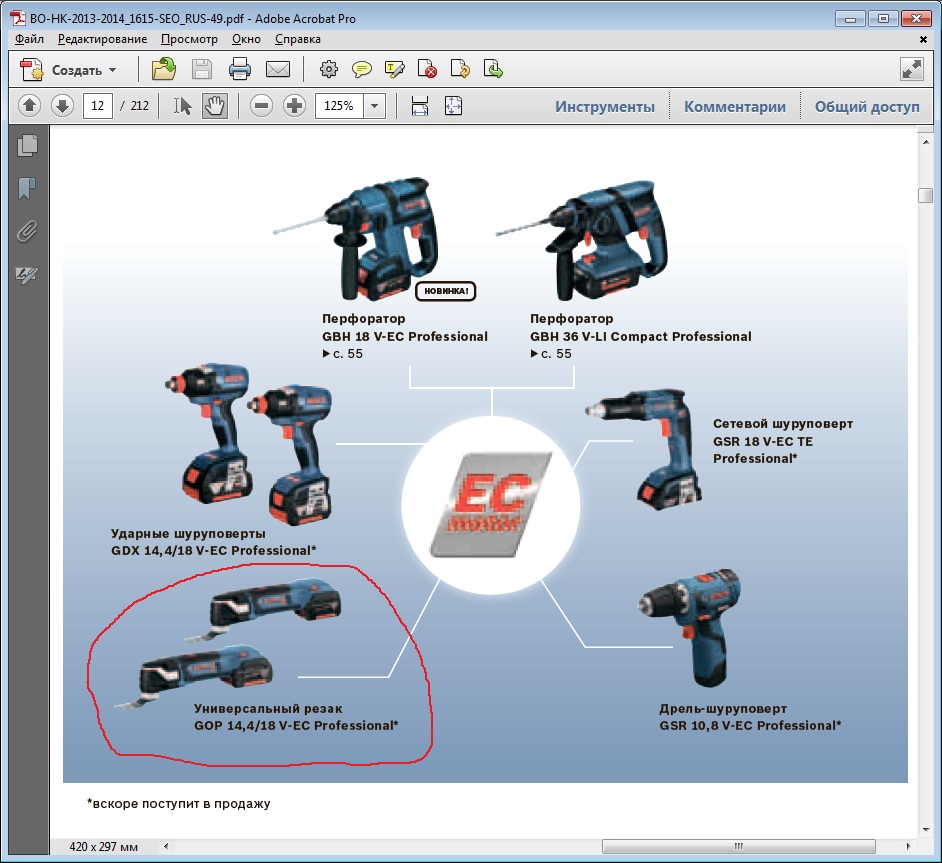
Task: Click the Create PDF icon
Action: coord(31,70)
